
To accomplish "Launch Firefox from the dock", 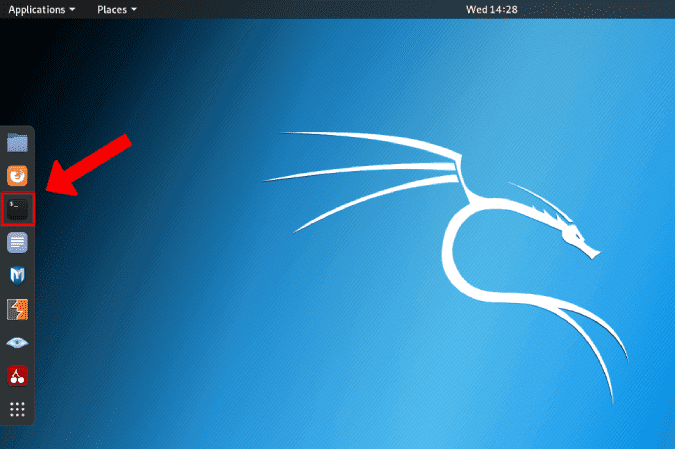I will tap(17, 176).
